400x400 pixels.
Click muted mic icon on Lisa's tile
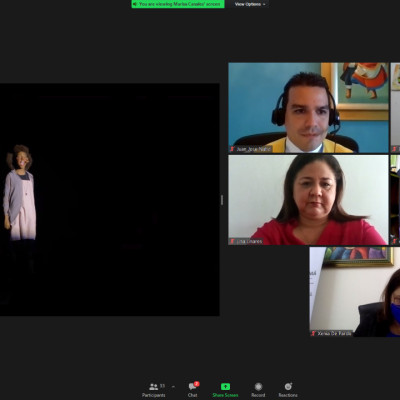click(232, 241)
